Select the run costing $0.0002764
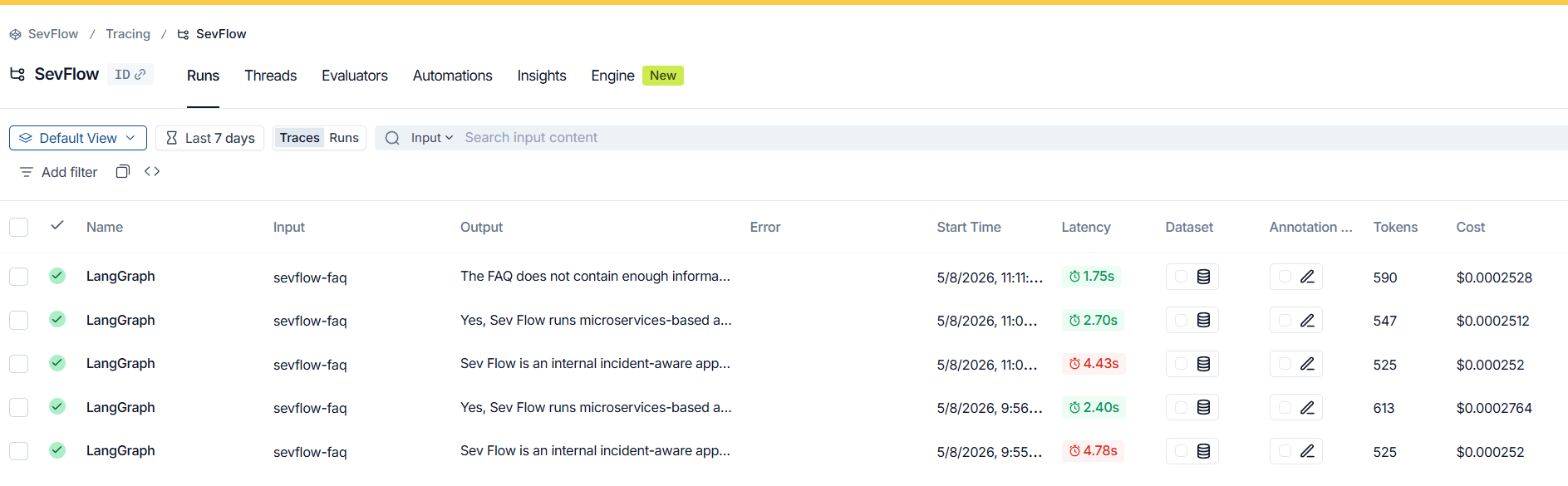Image resolution: width=1568 pixels, height=486 pixels. (x=19, y=407)
